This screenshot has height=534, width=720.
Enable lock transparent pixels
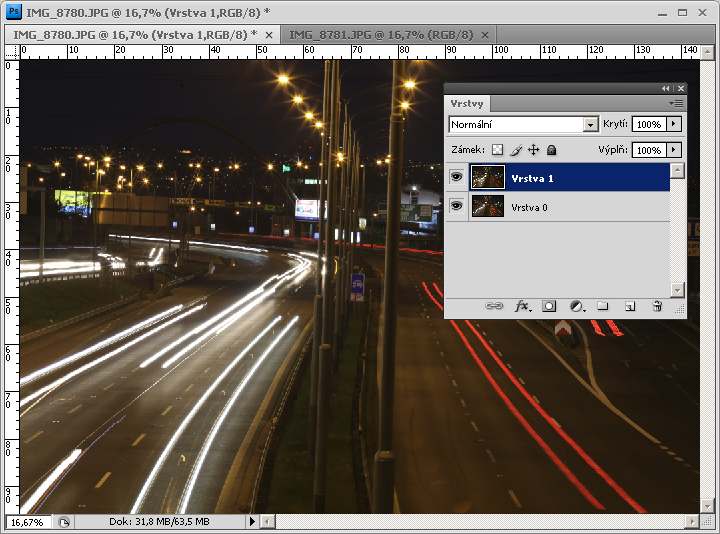point(497,150)
